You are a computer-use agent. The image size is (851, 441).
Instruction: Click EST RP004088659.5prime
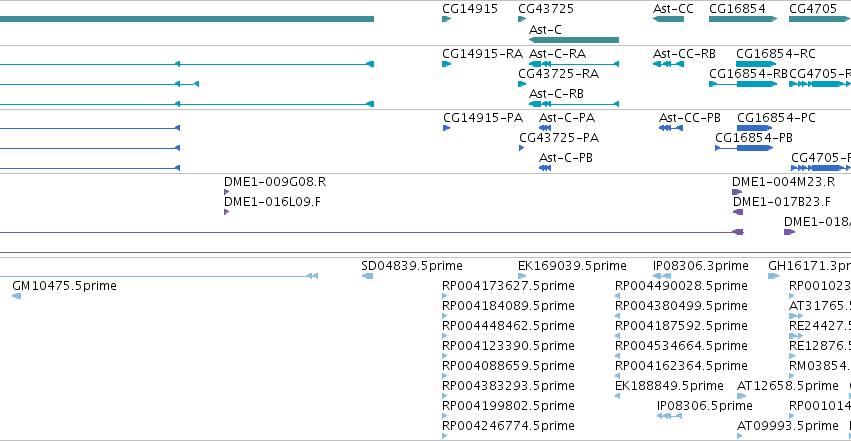[444, 376]
